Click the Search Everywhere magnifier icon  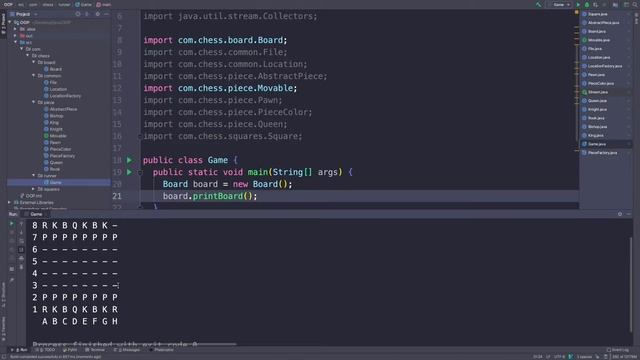(635, 4)
